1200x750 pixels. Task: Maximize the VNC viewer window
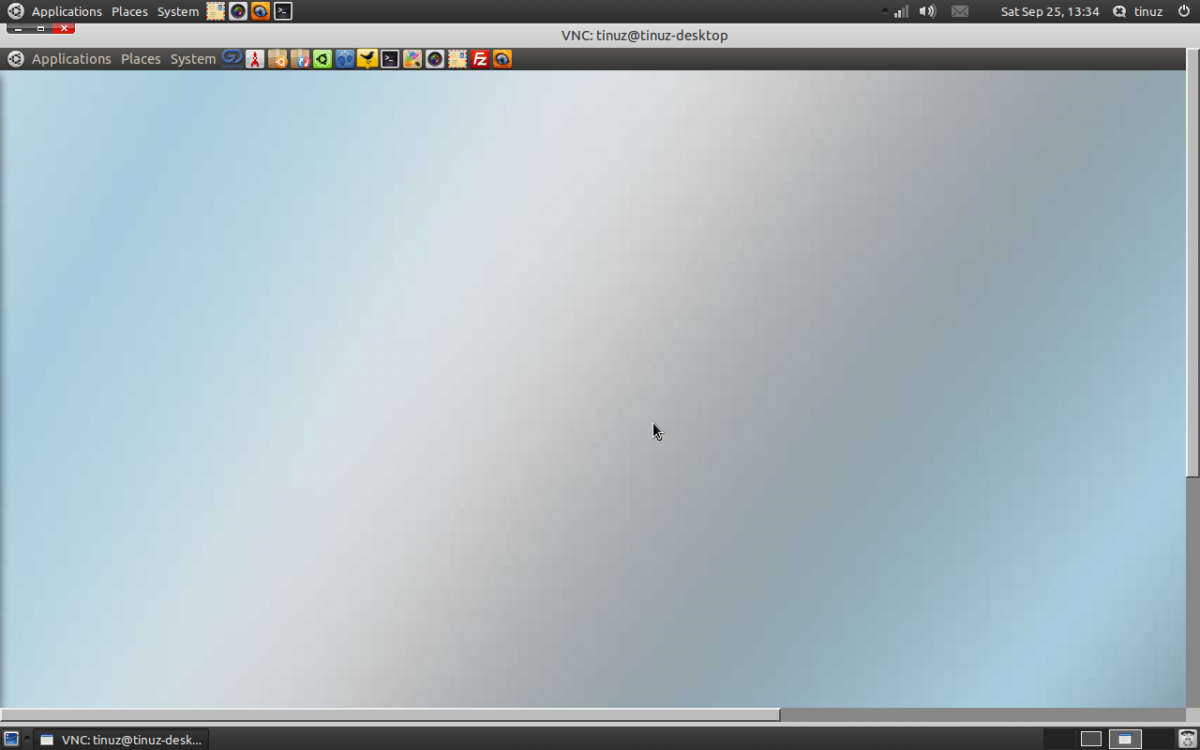[41, 28]
